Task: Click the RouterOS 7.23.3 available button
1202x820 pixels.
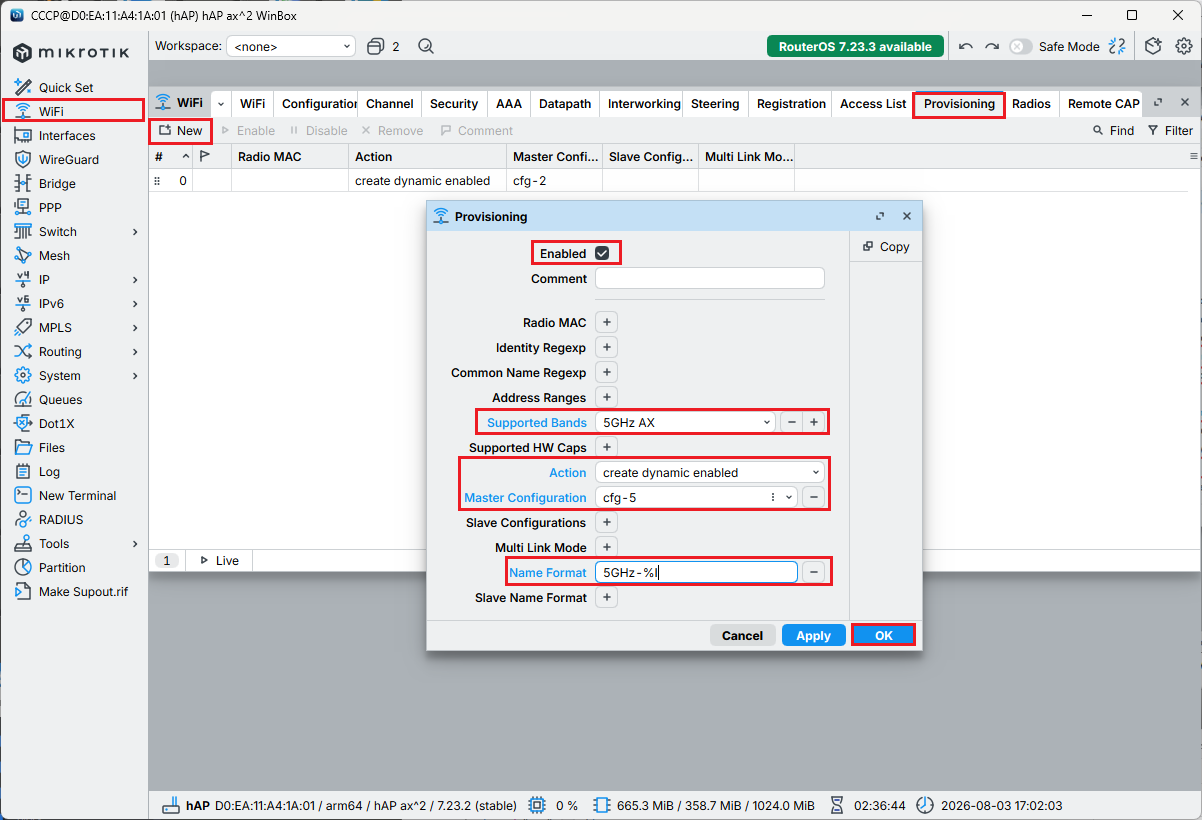Action: pos(855,46)
